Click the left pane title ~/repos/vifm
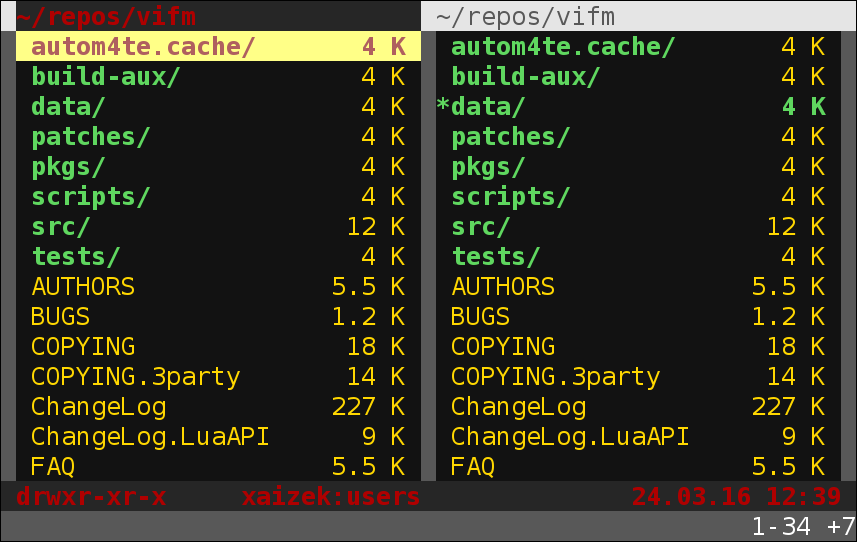 click(106, 16)
